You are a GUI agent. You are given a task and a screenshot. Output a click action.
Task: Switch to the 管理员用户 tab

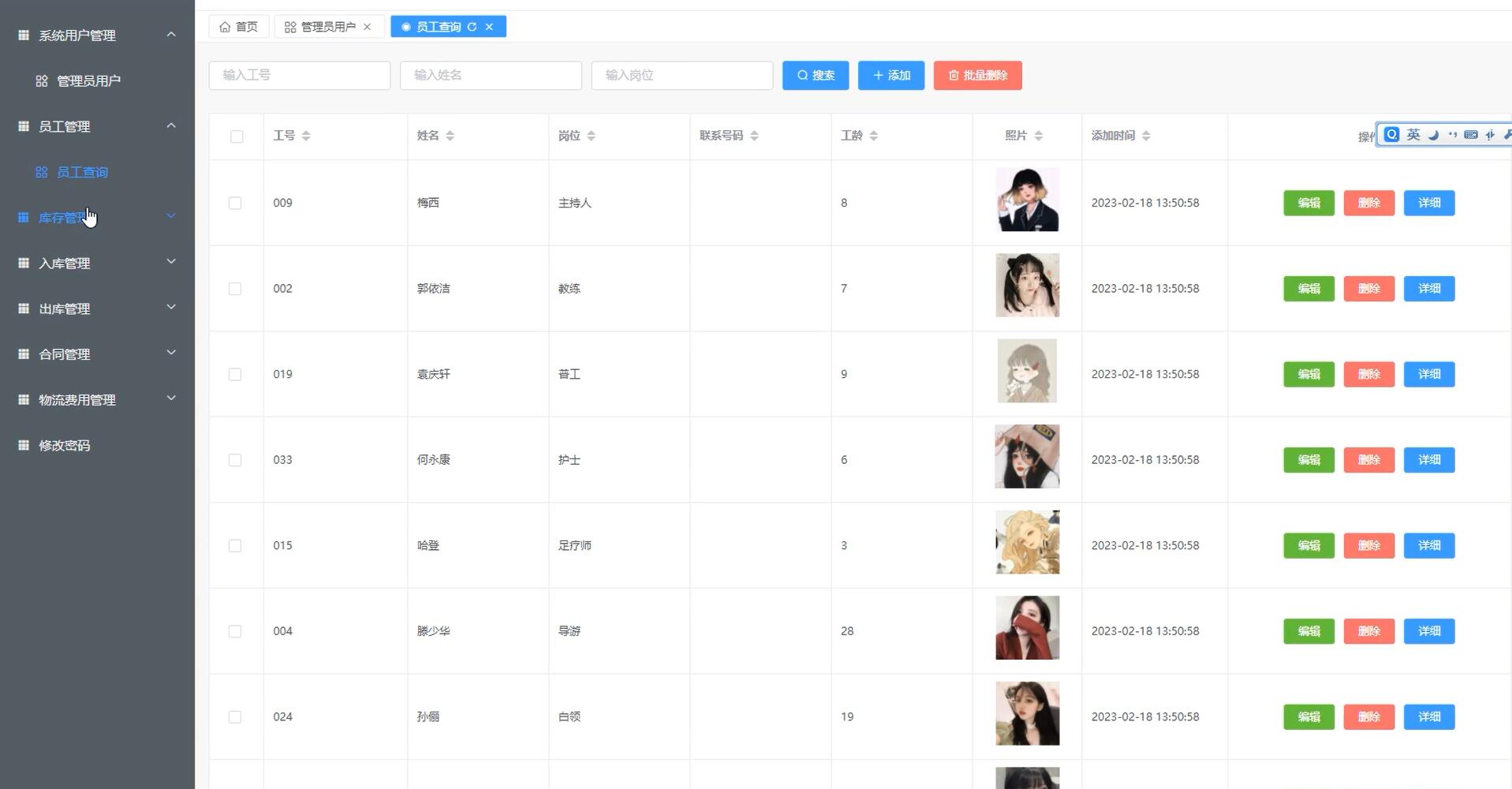click(323, 26)
